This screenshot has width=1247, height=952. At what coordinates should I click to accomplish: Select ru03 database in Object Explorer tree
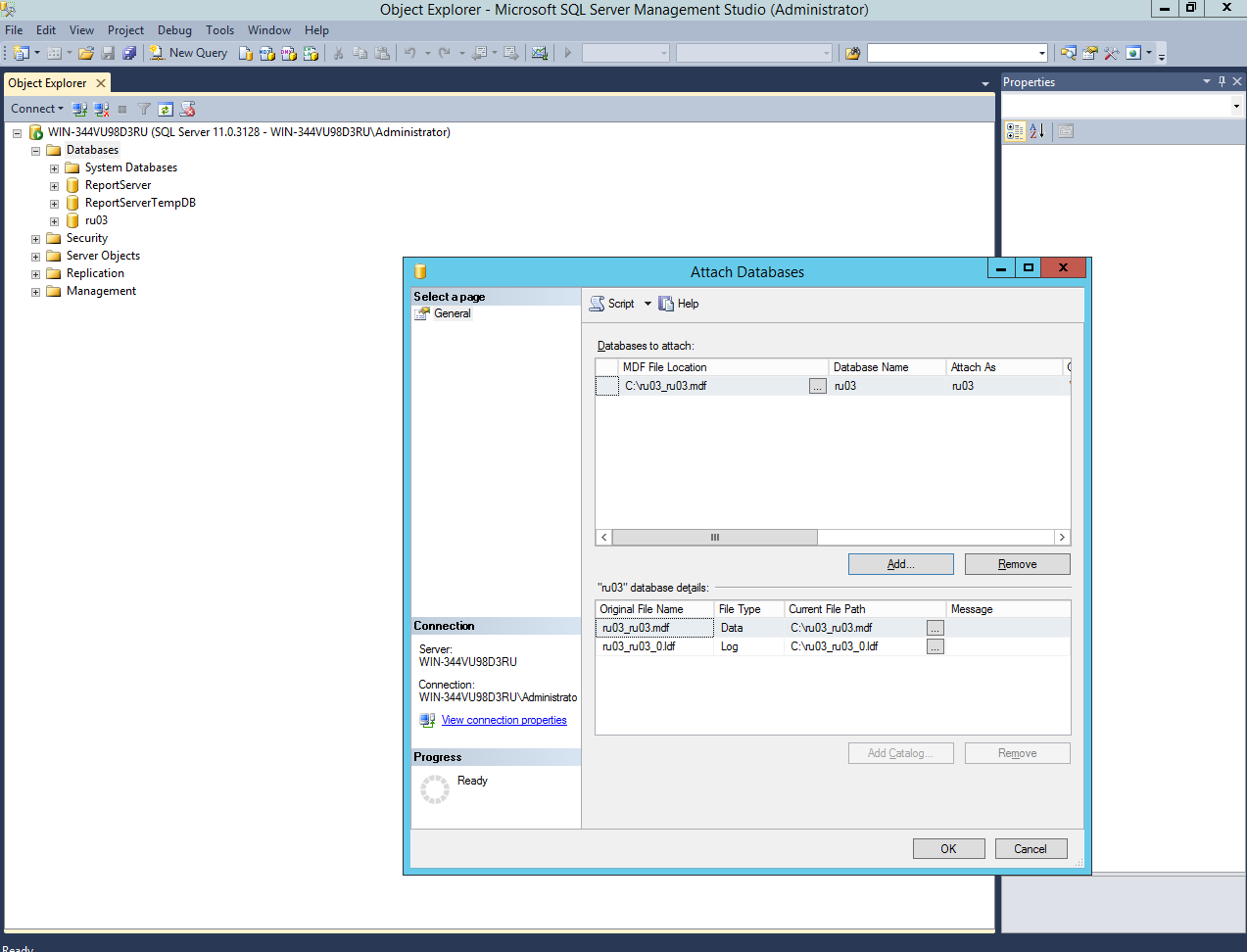pyautogui.click(x=96, y=220)
